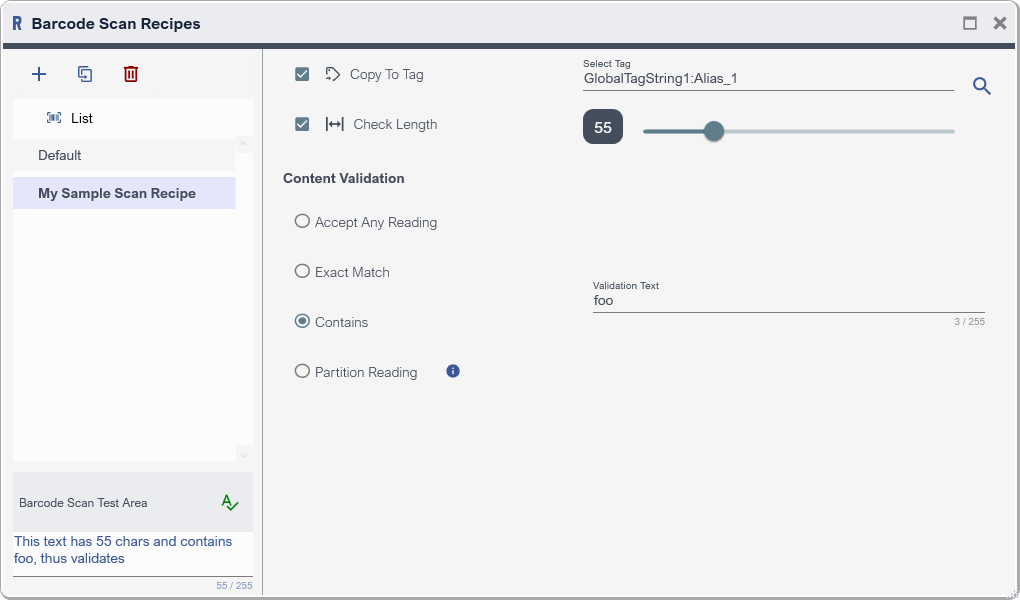The width and height of the screenshot is (1020, 600).
Task: Maximize the Barcode Scan Recipes window
Action: coord(969,23)
